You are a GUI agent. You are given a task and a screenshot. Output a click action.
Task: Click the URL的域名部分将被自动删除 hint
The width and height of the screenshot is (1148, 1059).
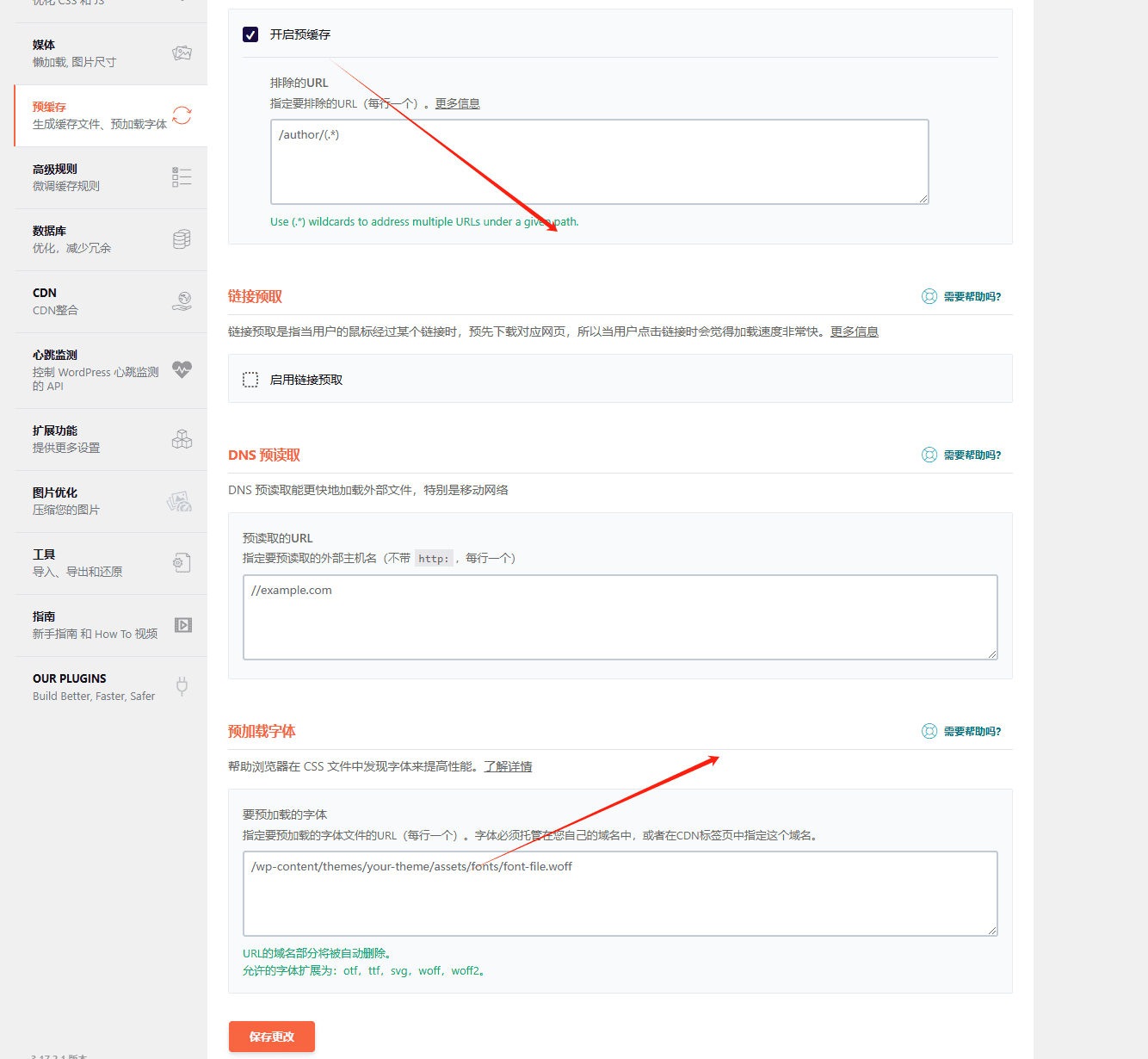(318, 953)
